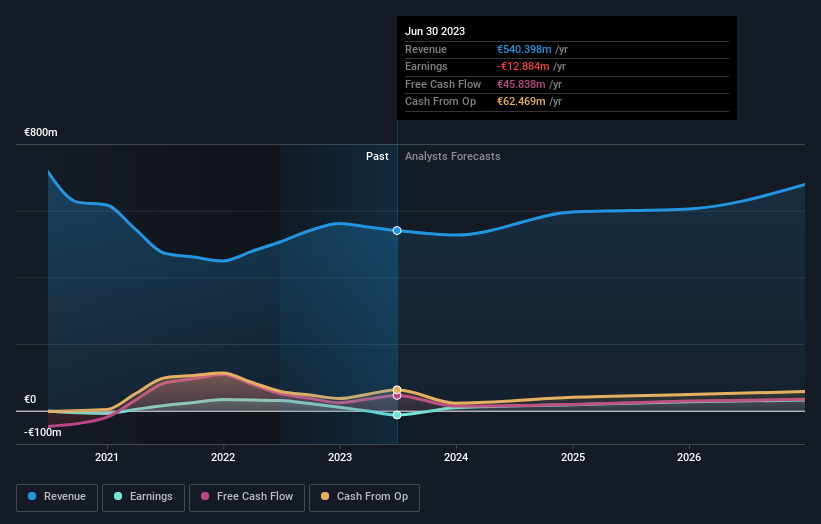Toggle the Revenue legend button

(57, 497)
